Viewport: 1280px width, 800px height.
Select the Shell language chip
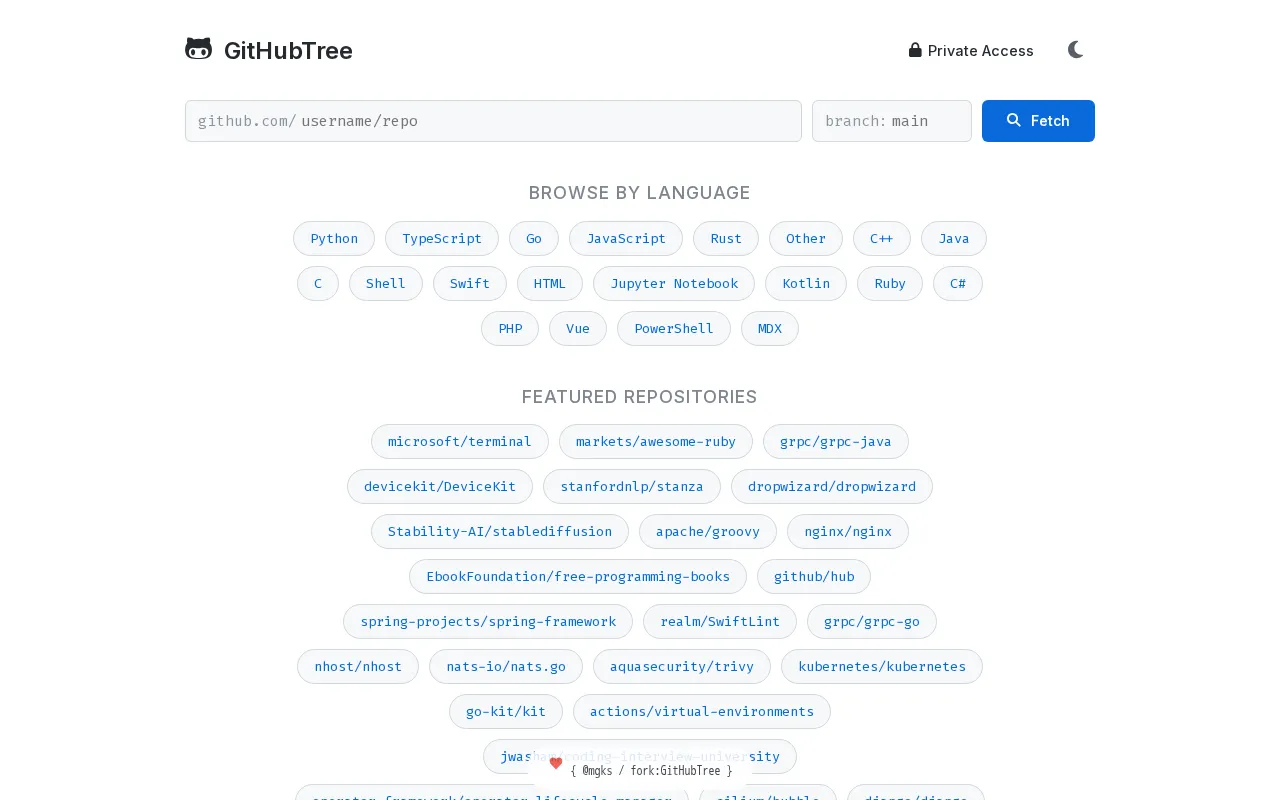pyautogui.click(x=386, y=283)
